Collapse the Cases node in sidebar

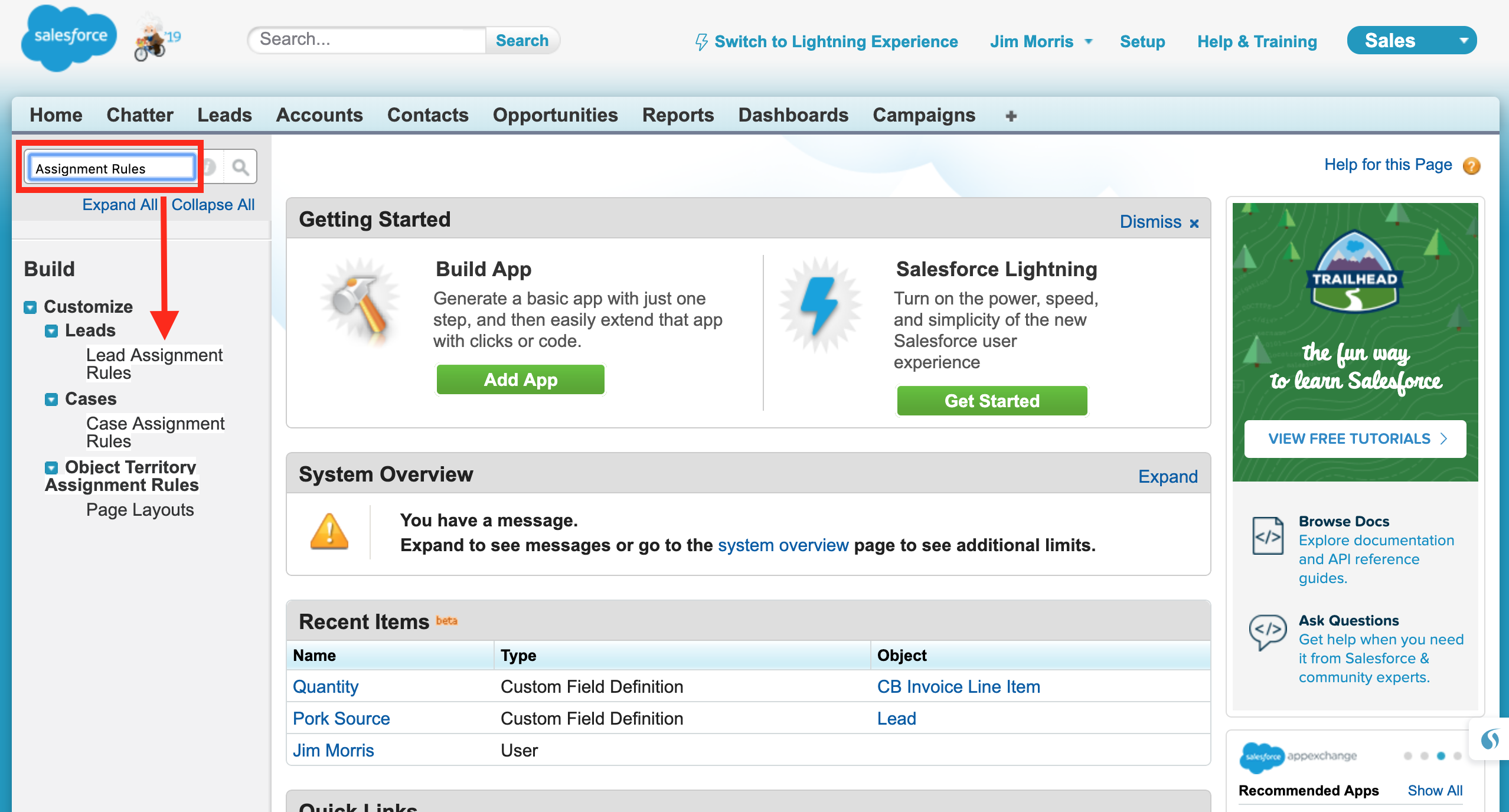click(52, 400)
